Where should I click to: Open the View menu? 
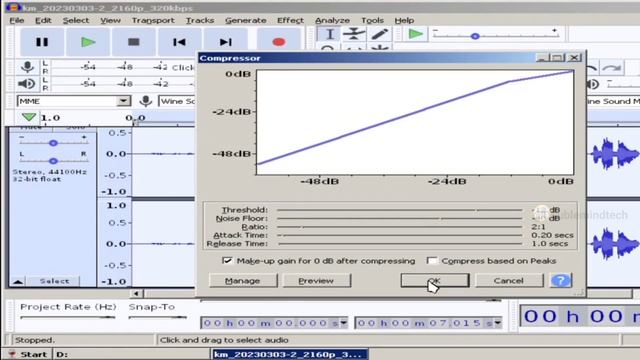[x=110, y=20]
